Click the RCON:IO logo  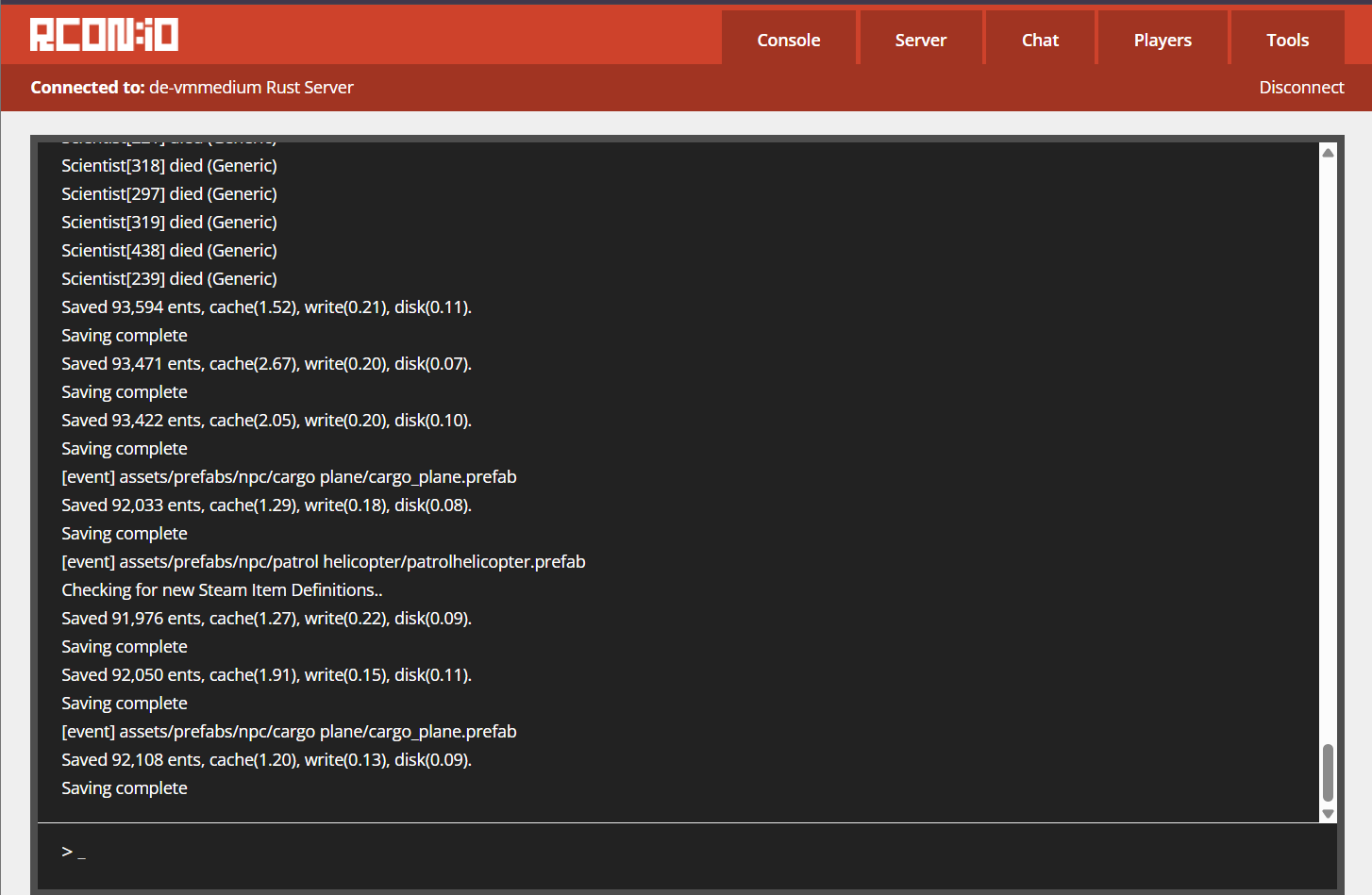click(104, 35)
